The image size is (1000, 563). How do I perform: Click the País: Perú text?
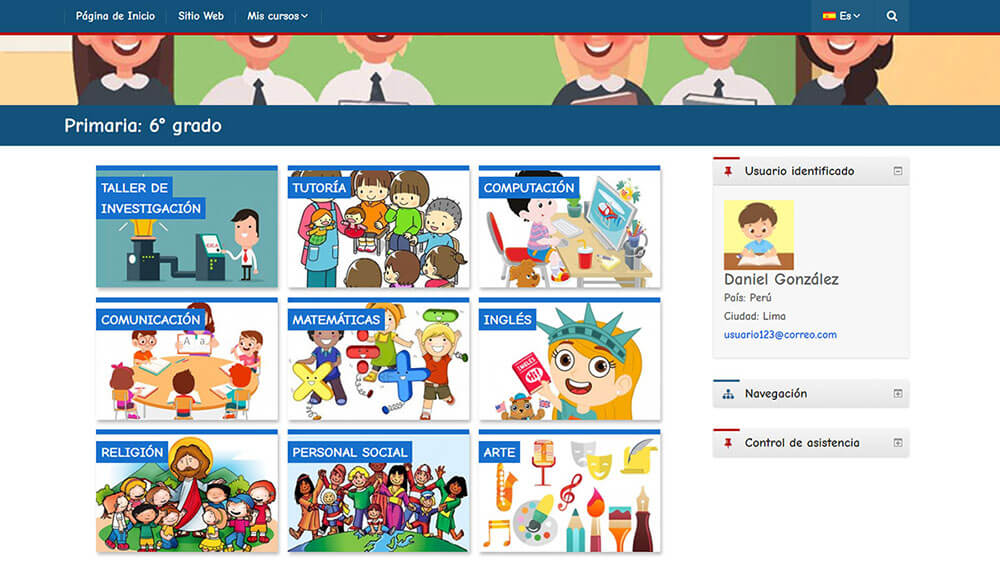coord(747,298)
